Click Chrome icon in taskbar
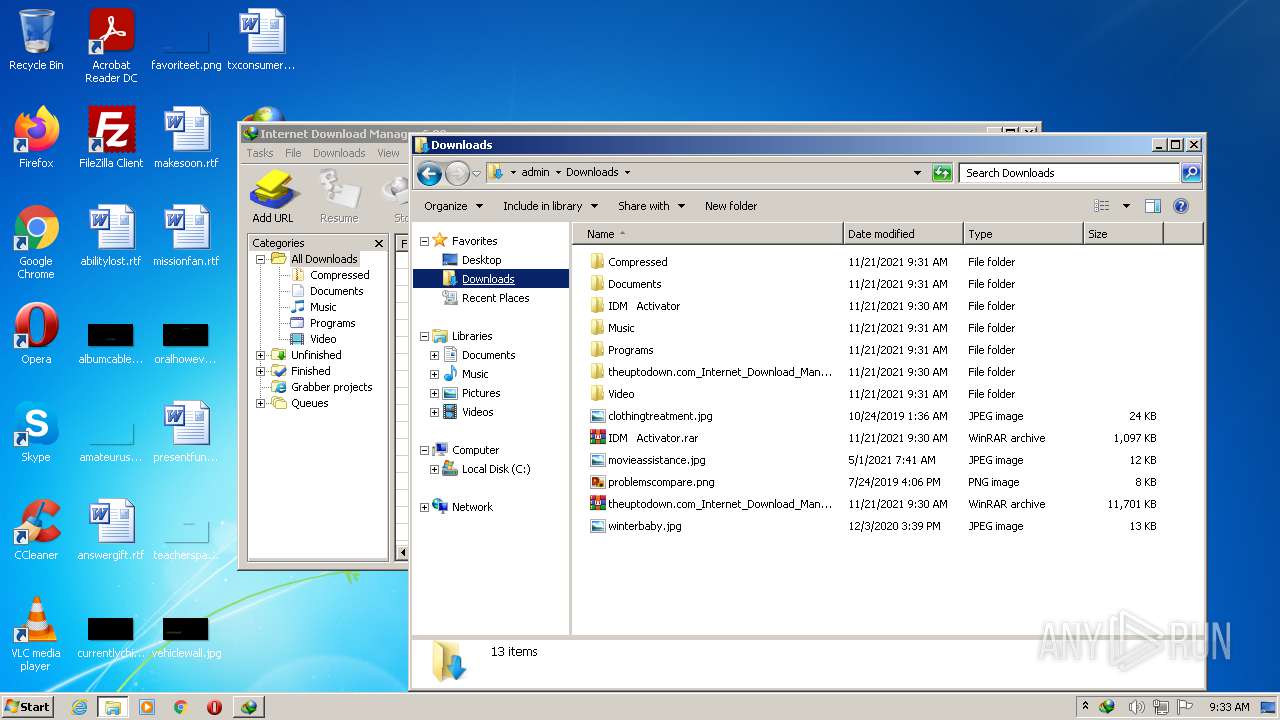 (181, 707)
